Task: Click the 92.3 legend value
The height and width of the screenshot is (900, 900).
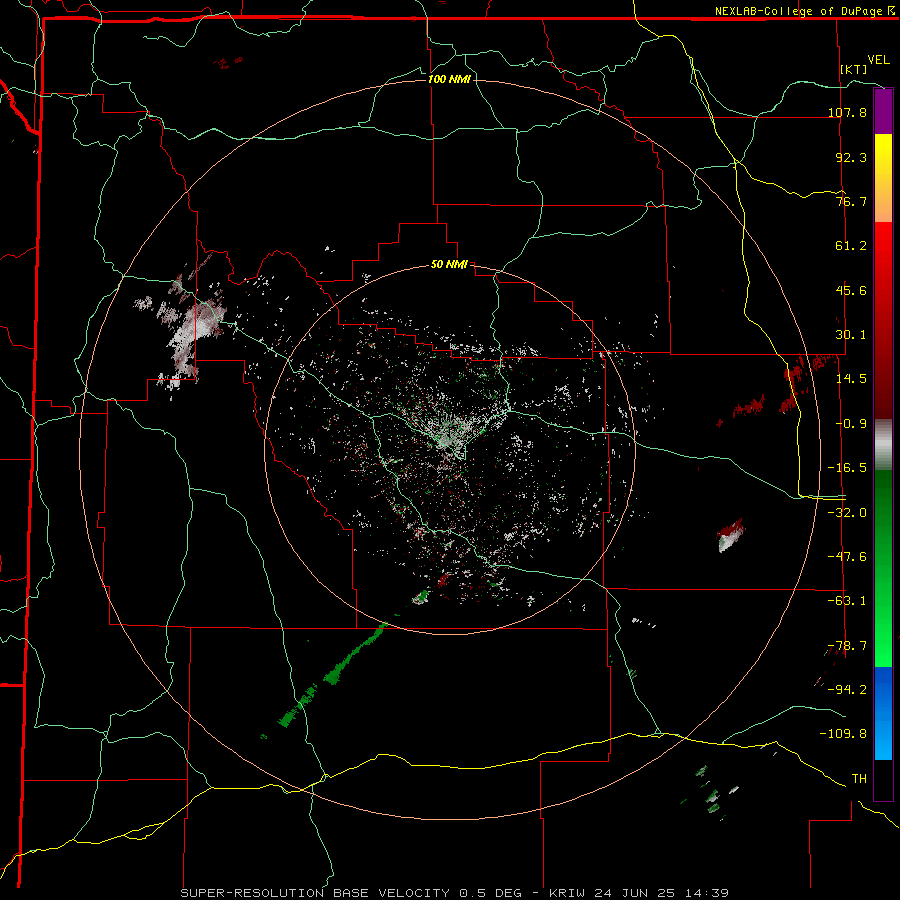Action: click(851, 157)
